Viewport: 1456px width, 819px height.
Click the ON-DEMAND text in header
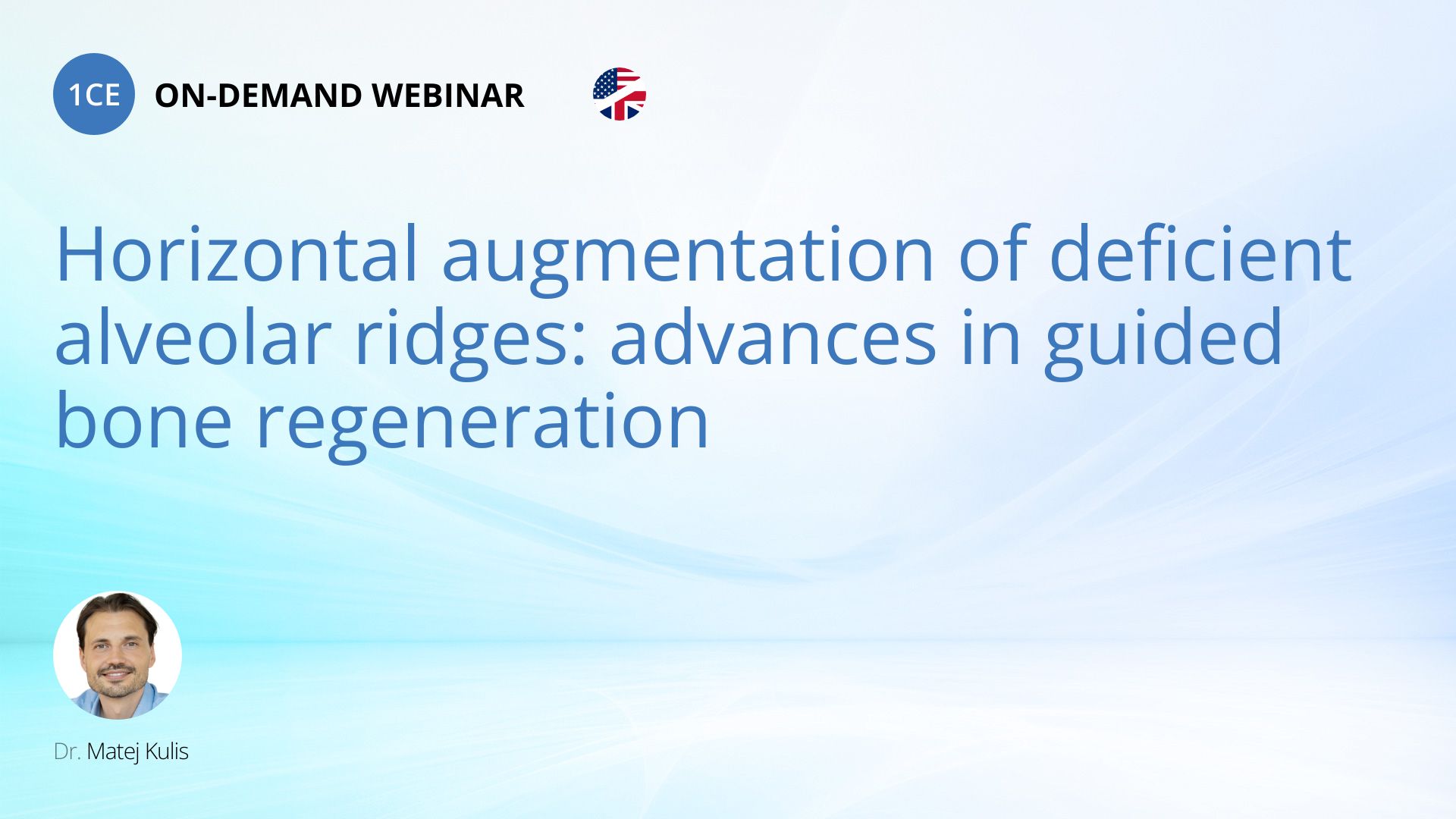point(258,96)
